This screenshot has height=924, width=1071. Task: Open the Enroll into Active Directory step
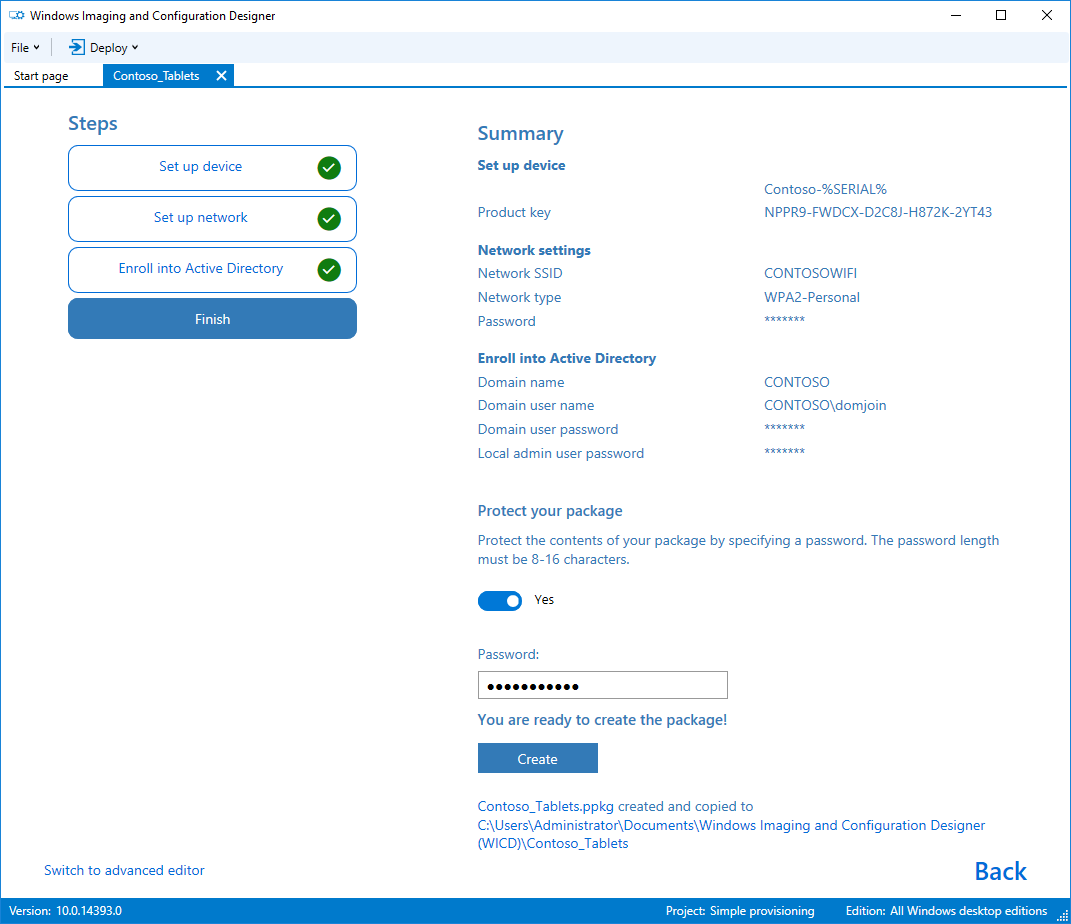[x=212, y=270]
